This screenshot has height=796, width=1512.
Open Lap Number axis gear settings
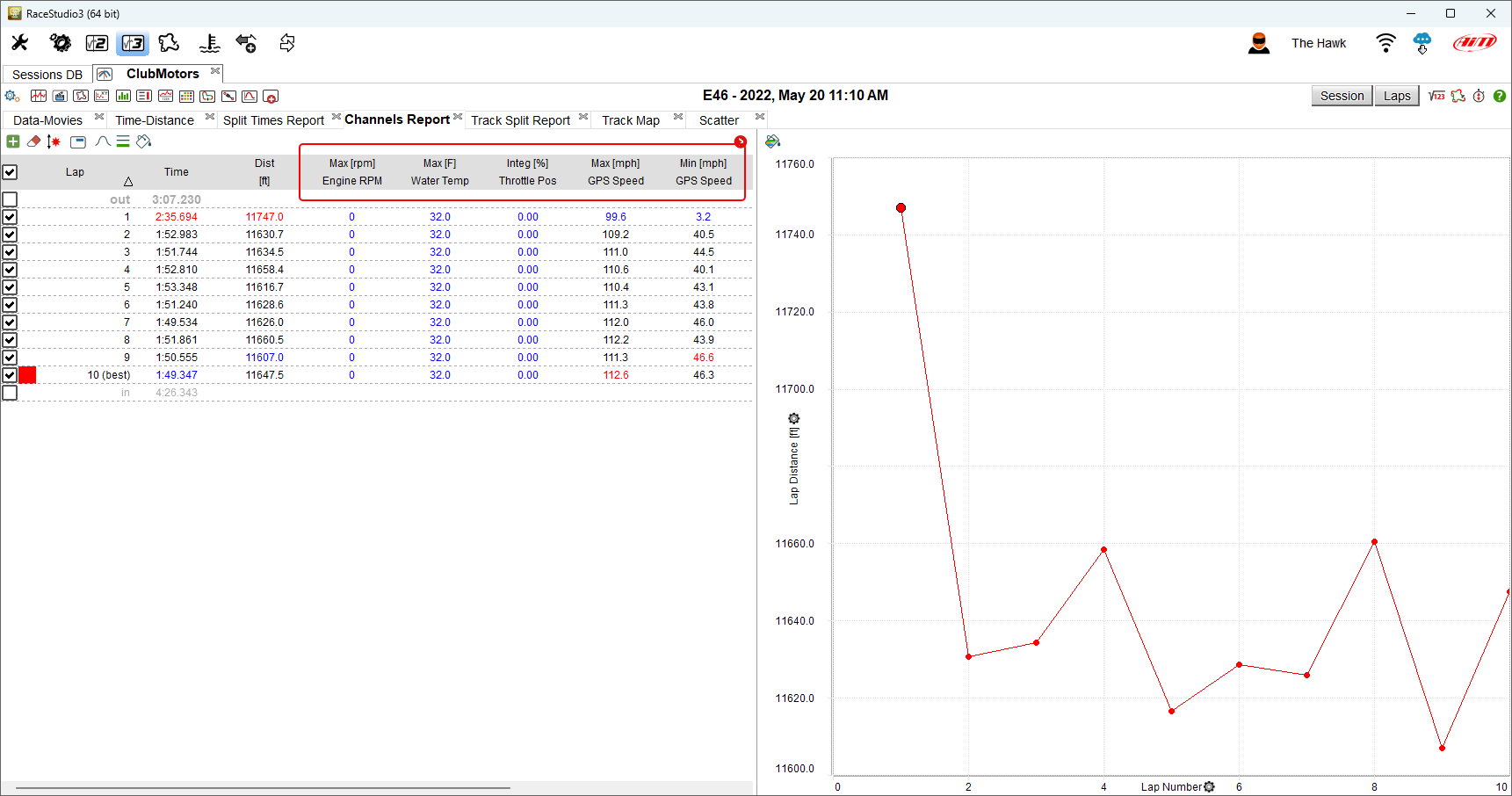pyautogui.click(x=1209, y=786)
